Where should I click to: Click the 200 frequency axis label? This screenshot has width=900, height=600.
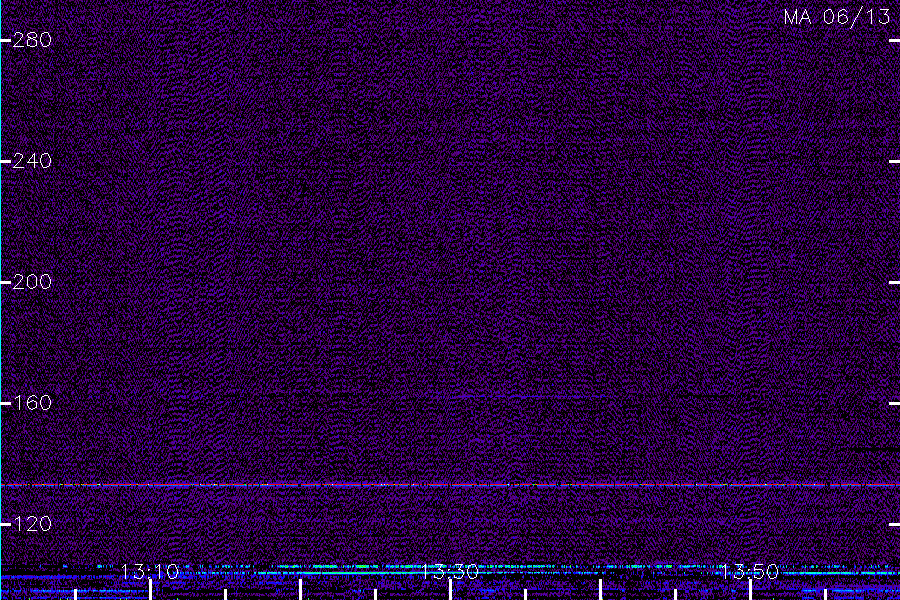pos(32,282)
